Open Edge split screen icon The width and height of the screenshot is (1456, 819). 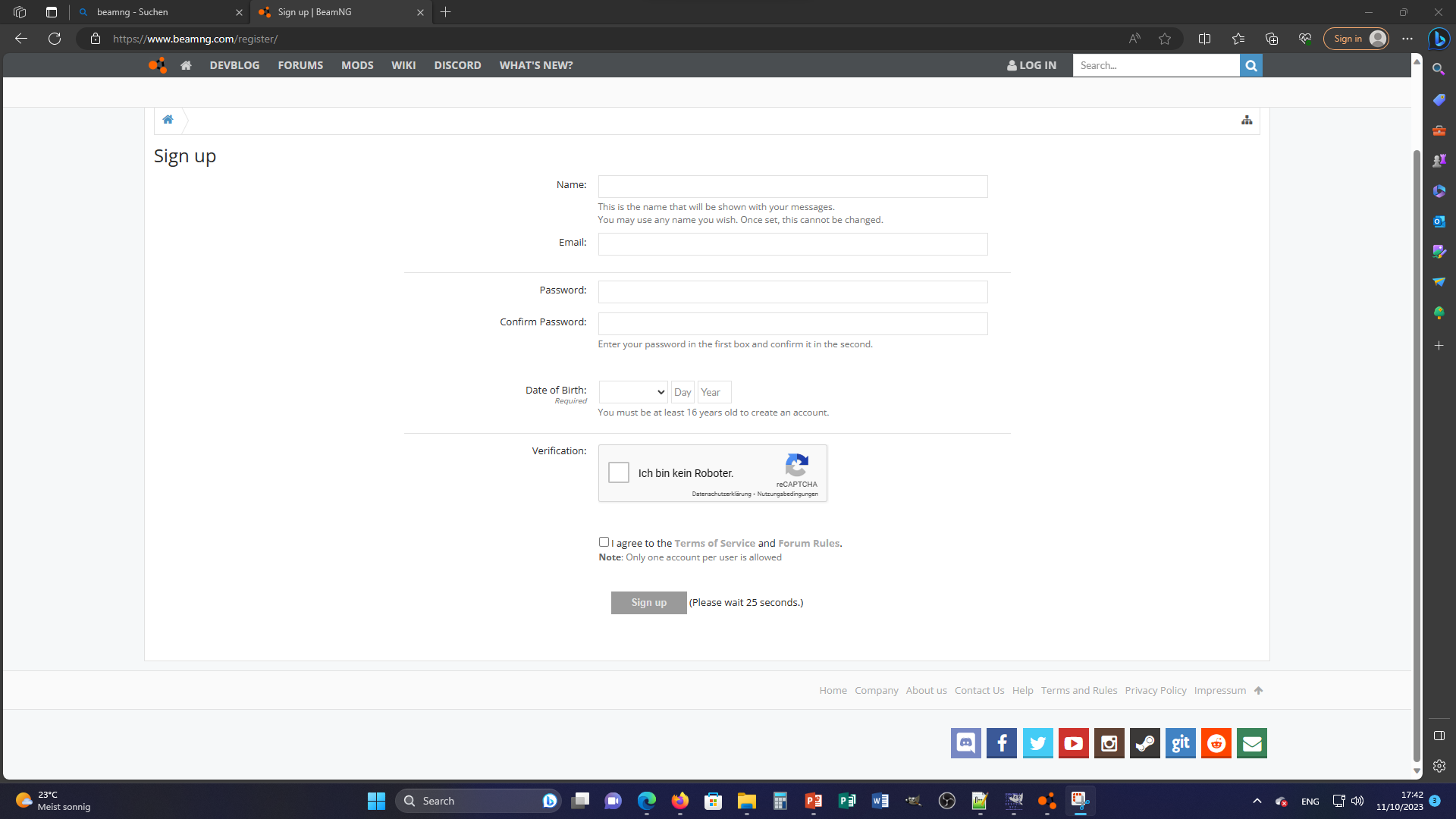click(x=1204, y=39)
